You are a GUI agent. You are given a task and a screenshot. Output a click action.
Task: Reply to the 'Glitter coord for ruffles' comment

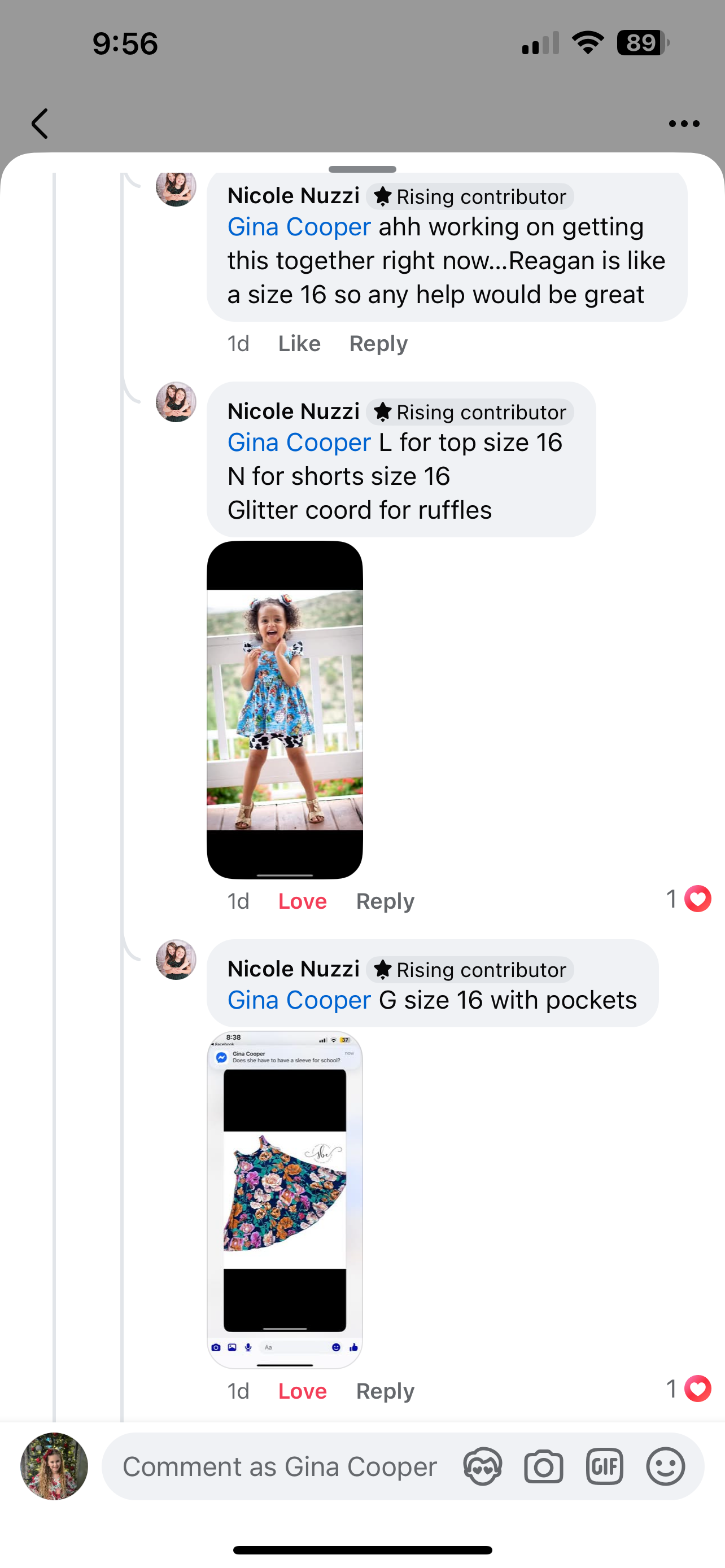click(385, 901)
